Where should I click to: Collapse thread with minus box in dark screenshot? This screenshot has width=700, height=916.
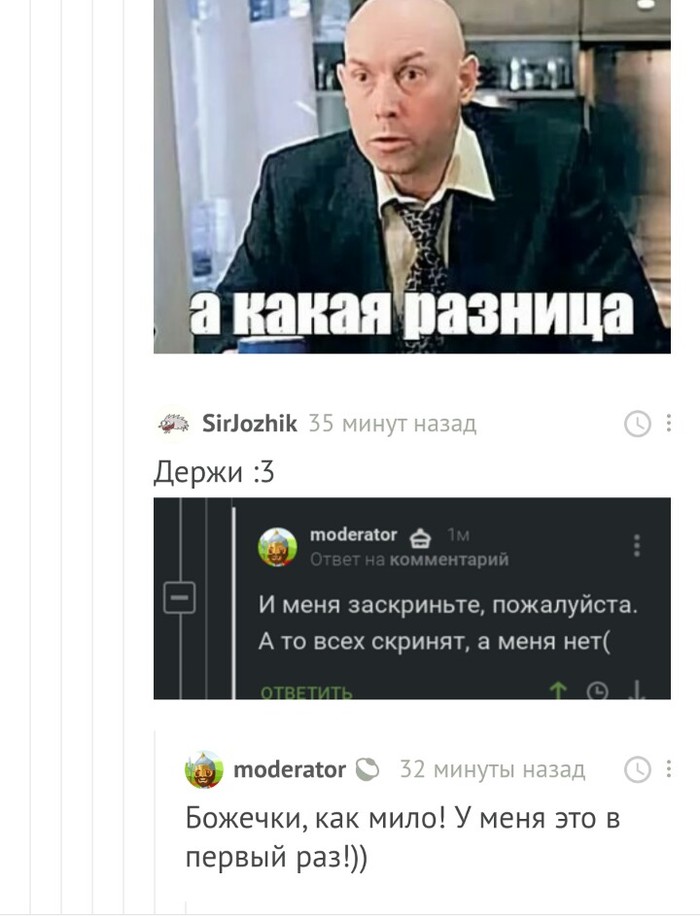pos(179,597)
